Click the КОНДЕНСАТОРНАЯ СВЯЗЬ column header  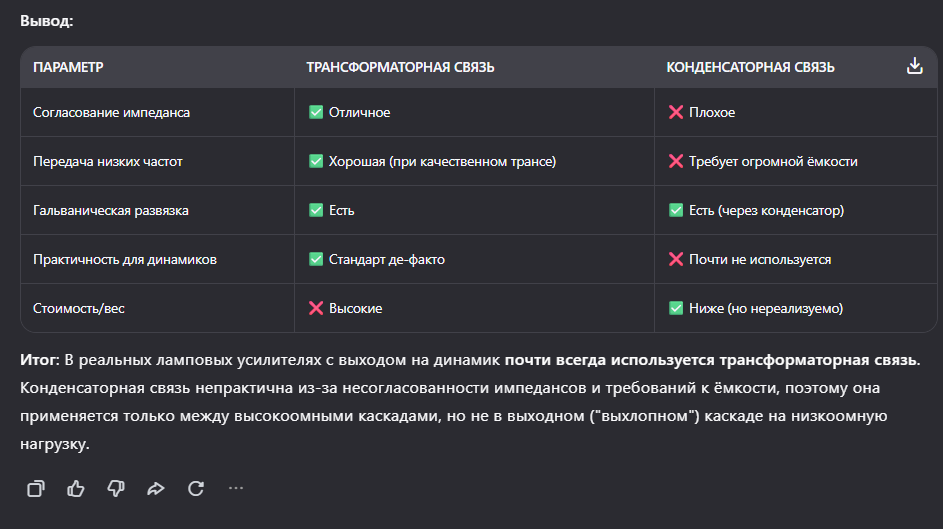750,67
